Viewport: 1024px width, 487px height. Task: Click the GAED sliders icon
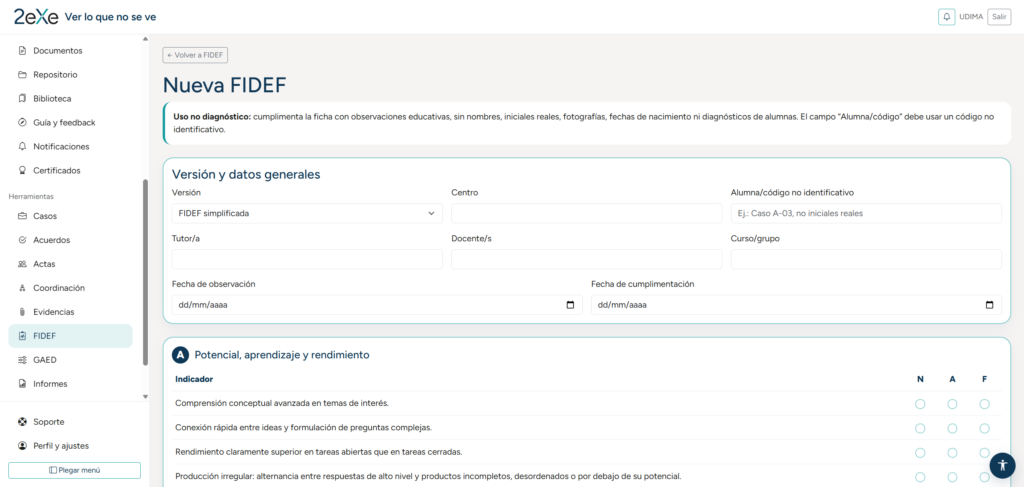(22, 360)
